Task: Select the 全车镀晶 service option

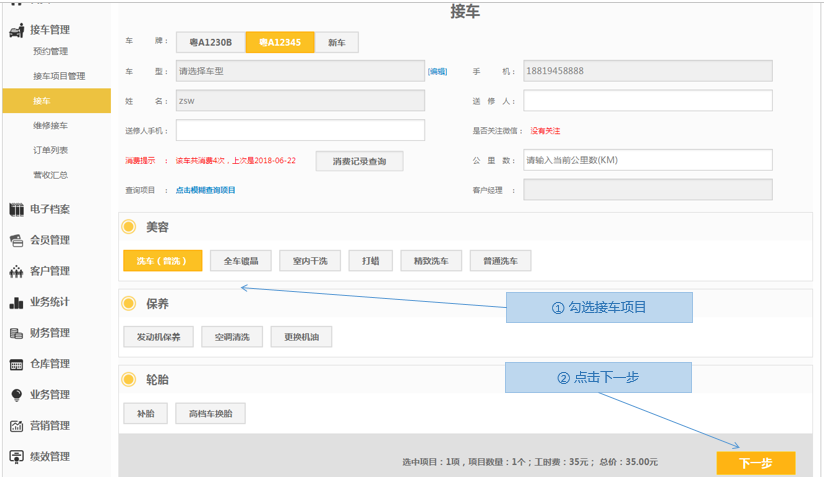Action: 240,261
